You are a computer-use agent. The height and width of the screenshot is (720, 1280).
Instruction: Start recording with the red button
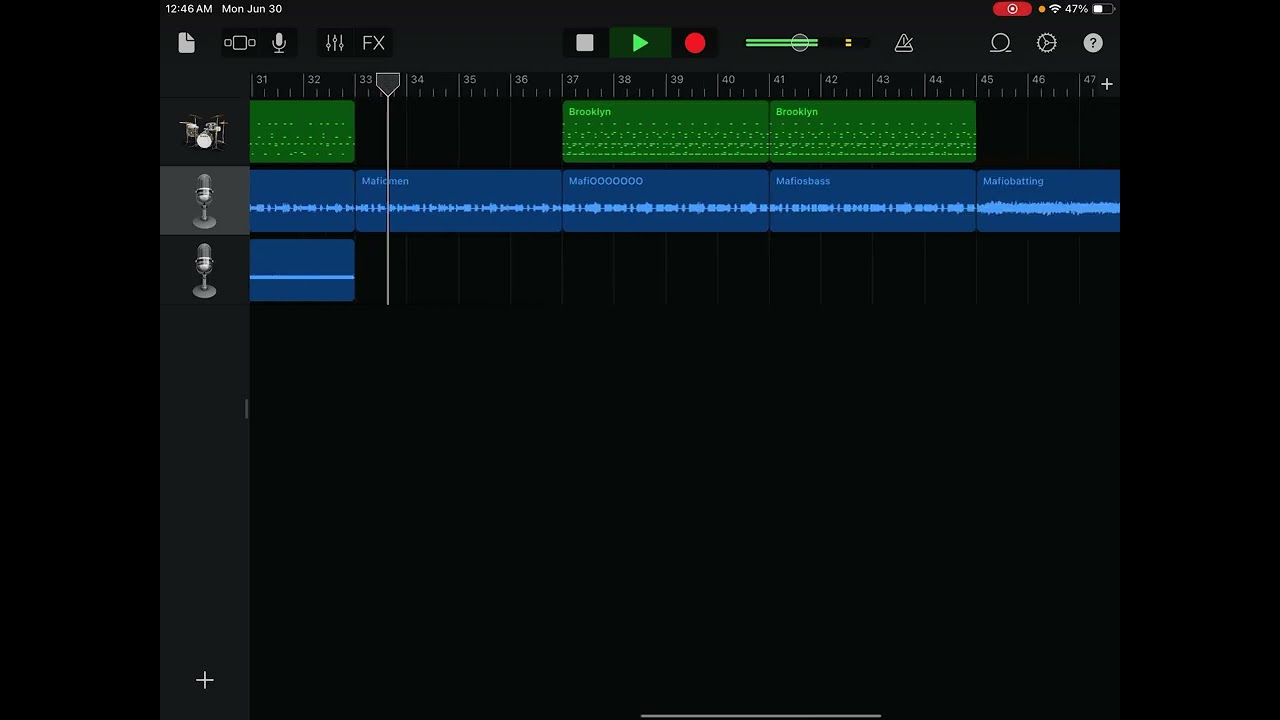(x=695, y=43)
